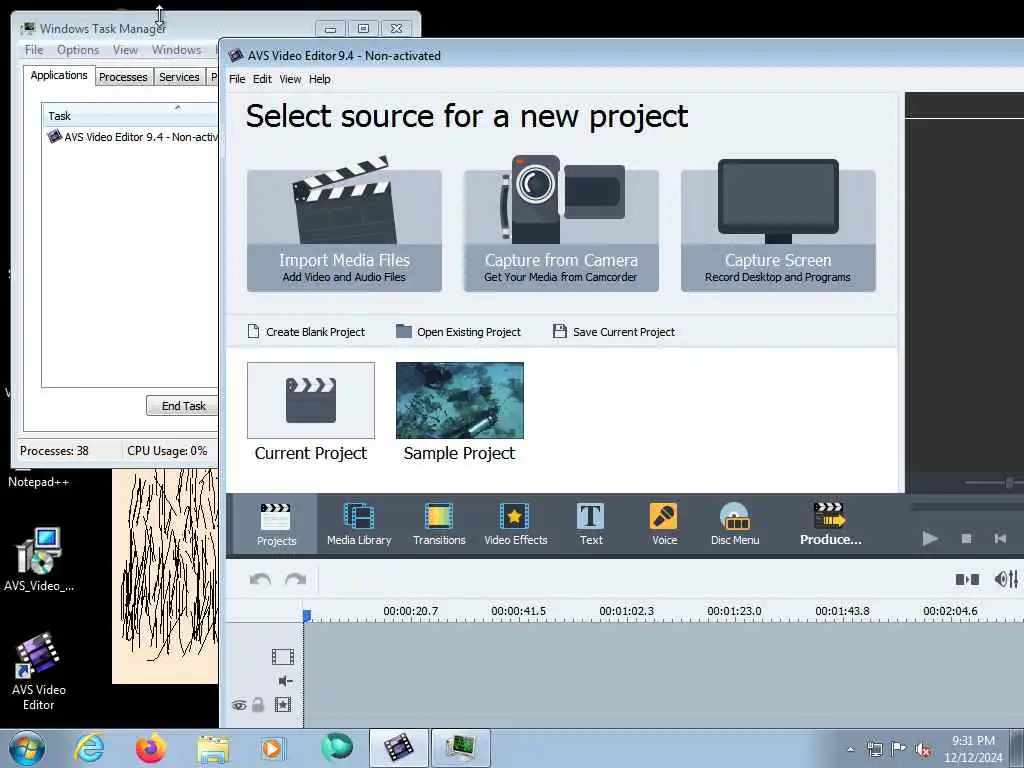
Task: Click the preview seek progress bar
Action: pyautogui.click(x=967, y=506)
